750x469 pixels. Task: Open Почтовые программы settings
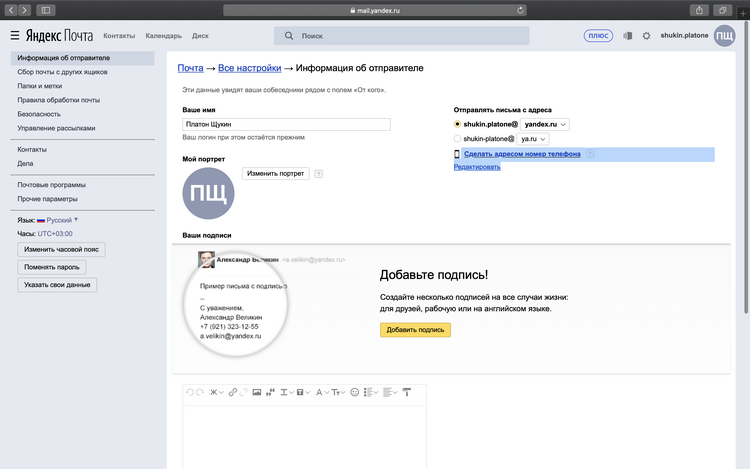(51, 185)
